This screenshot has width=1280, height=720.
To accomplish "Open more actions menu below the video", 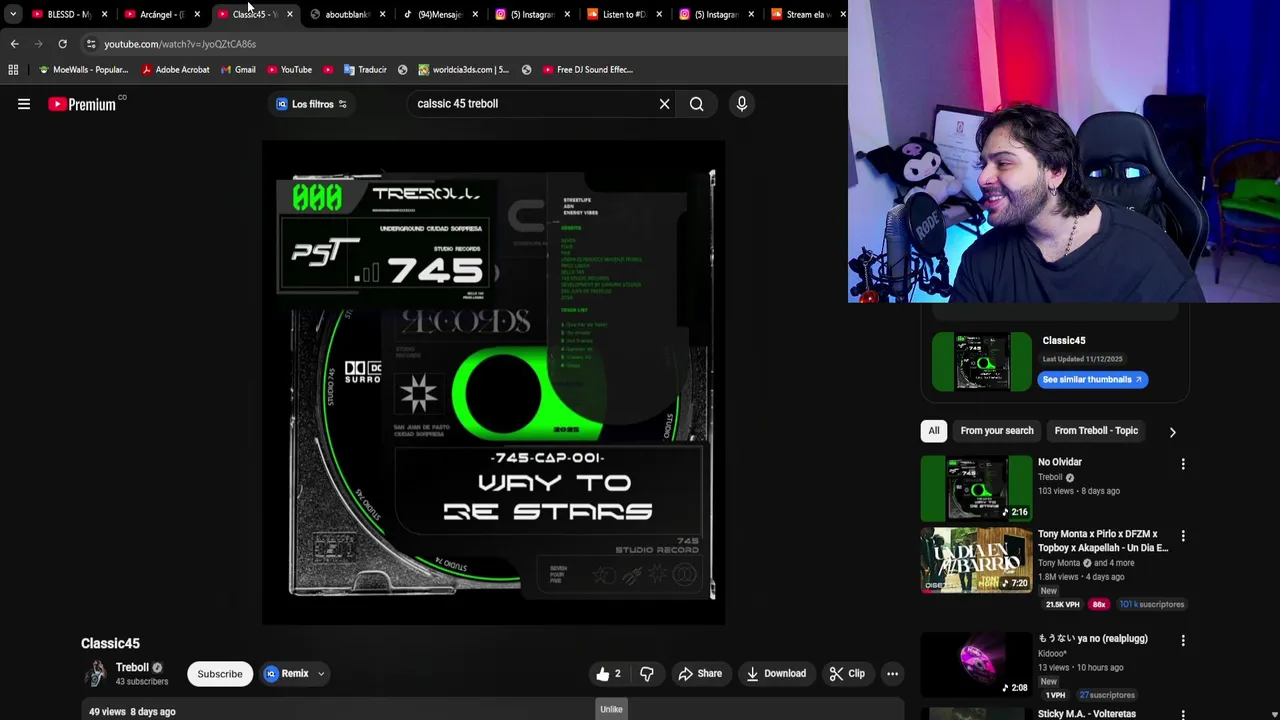I will pyautogui.click(x=892, y=674).
